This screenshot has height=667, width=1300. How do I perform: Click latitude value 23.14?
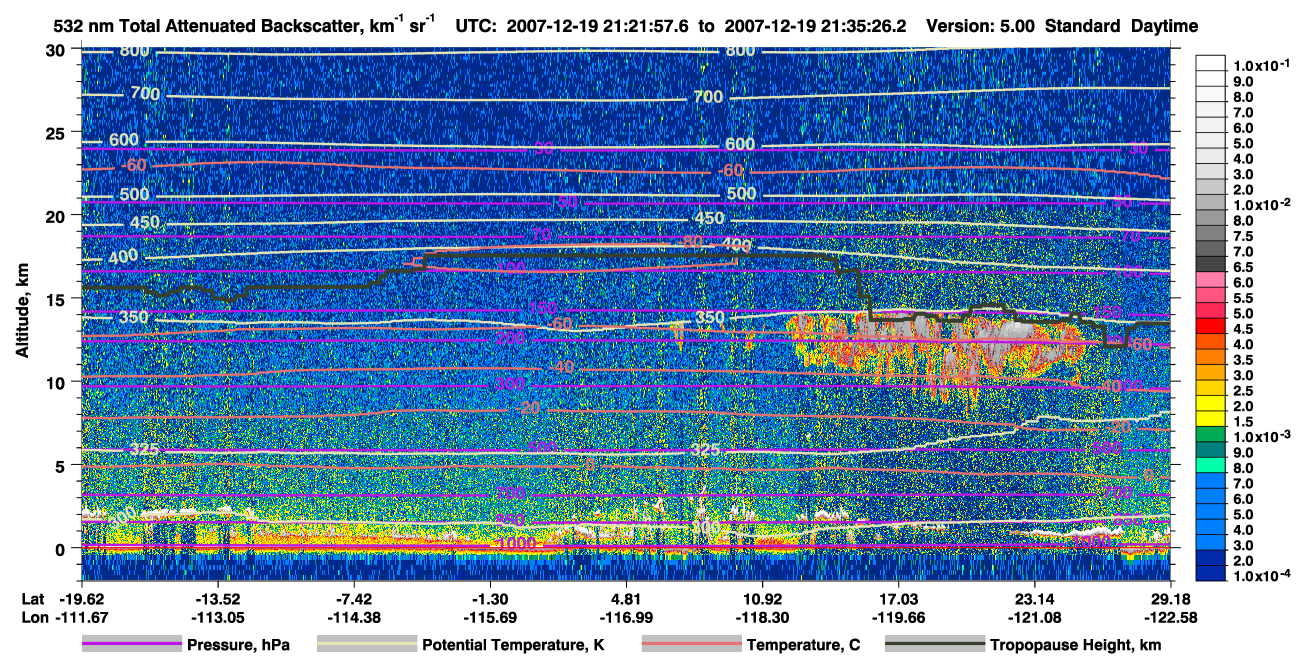[1034, 600]
